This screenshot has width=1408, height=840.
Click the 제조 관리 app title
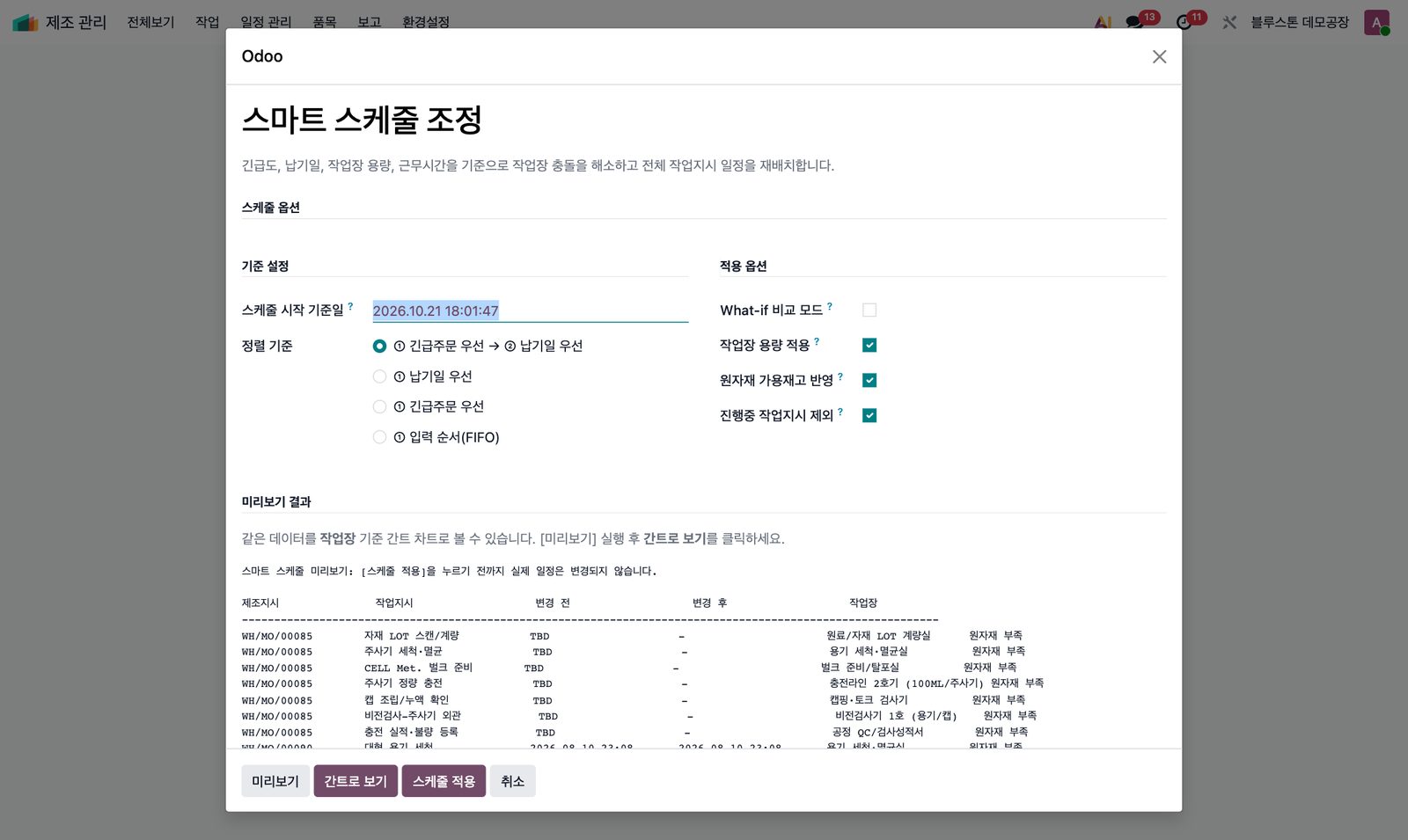76,22
